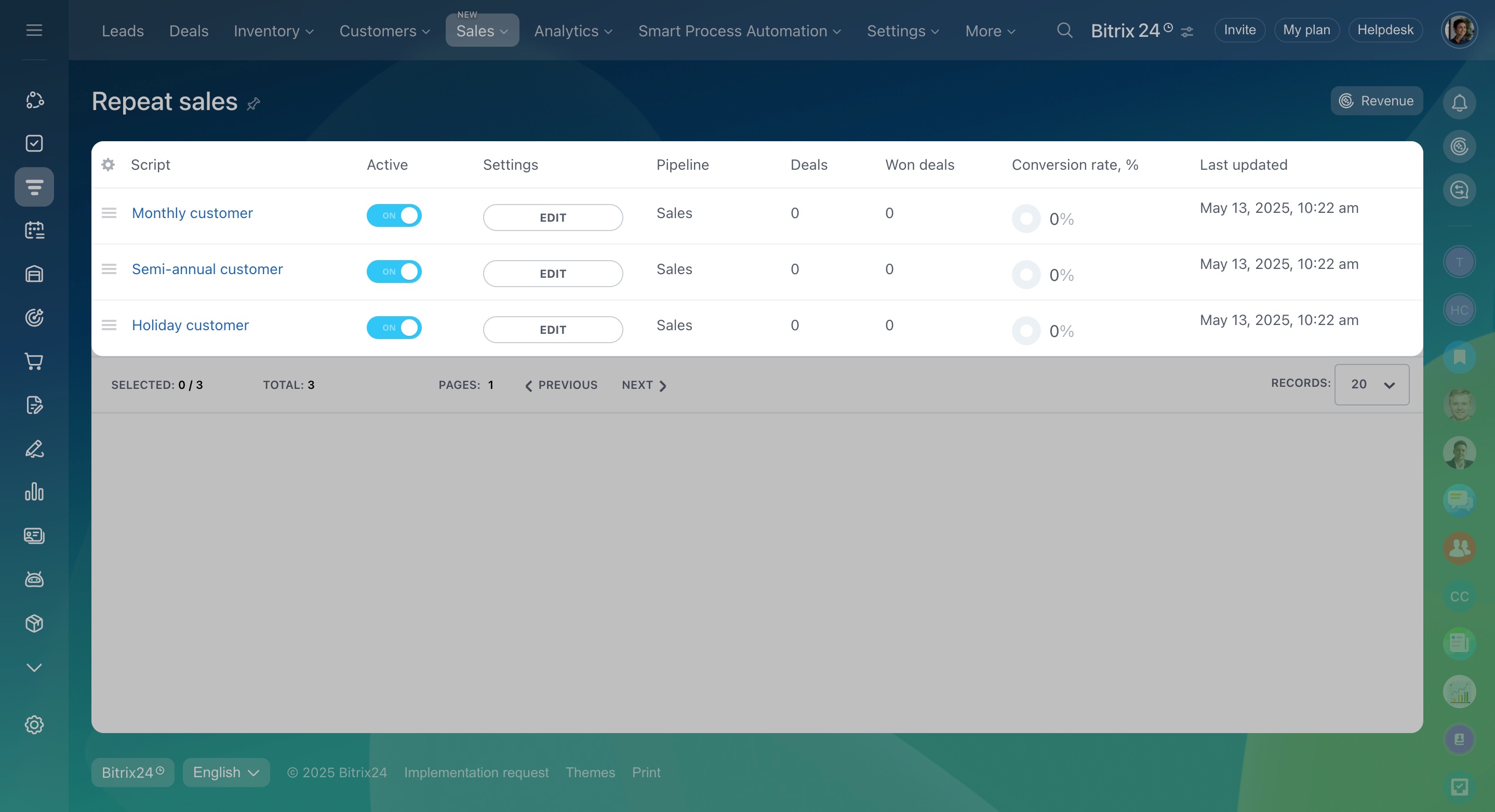Turn off Monthly customer script toggle
Image resolution: width=1495 pixels, height=812 pixels.
coord(394,215)
